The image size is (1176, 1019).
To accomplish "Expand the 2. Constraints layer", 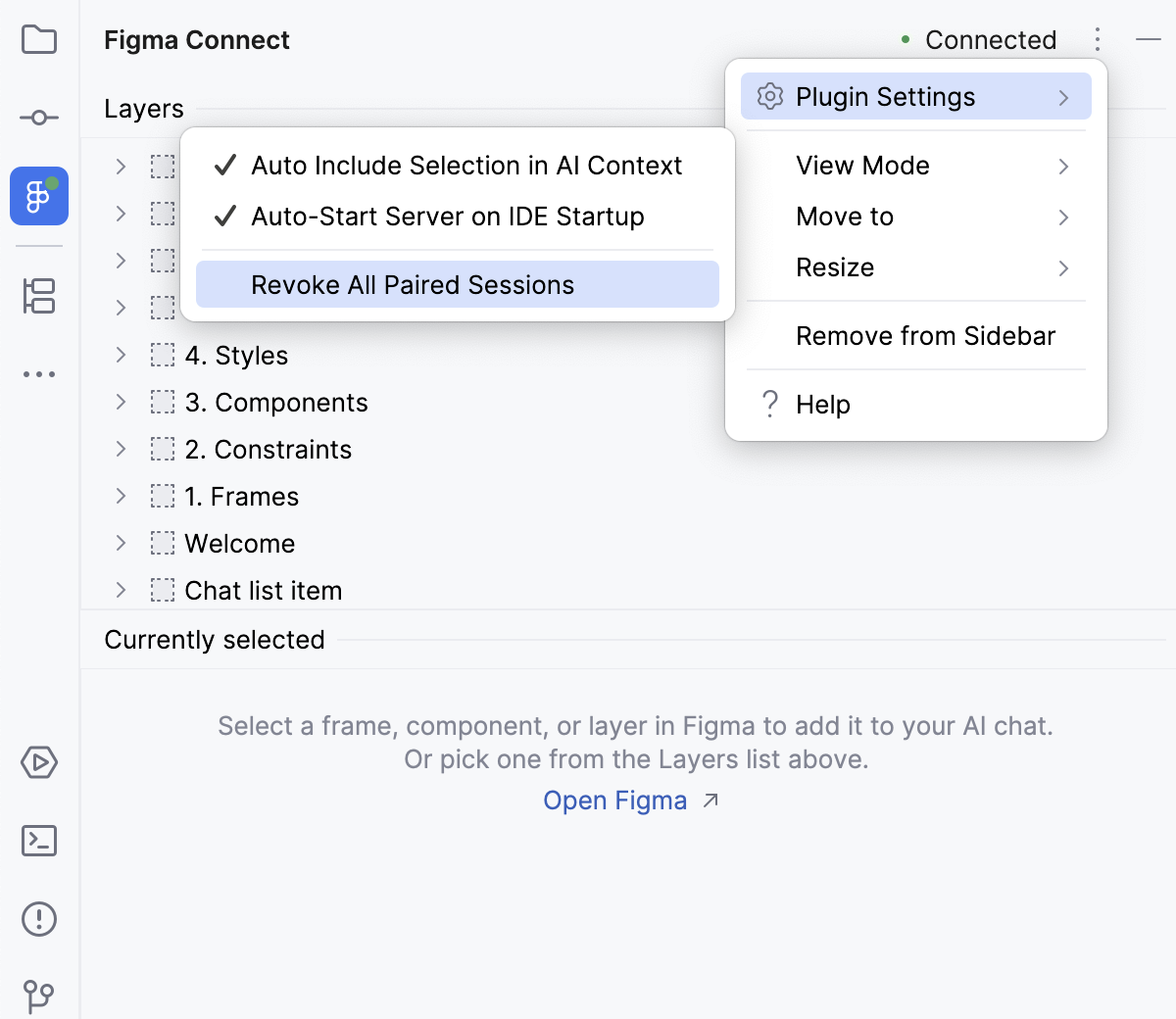I will [121, 449].
